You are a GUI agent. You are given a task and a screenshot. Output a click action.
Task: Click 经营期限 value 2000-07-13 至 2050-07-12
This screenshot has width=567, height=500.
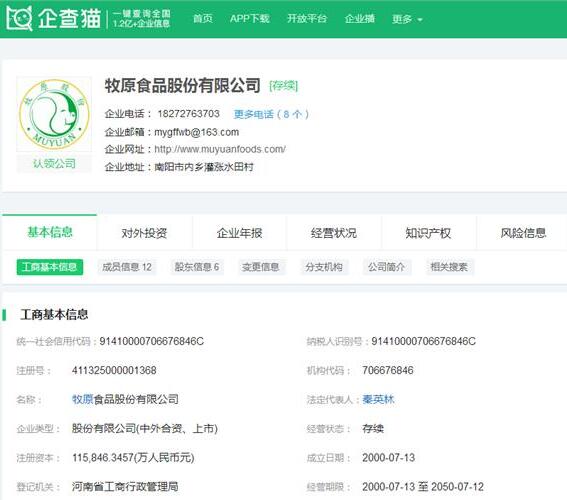[x=423, y=487]
